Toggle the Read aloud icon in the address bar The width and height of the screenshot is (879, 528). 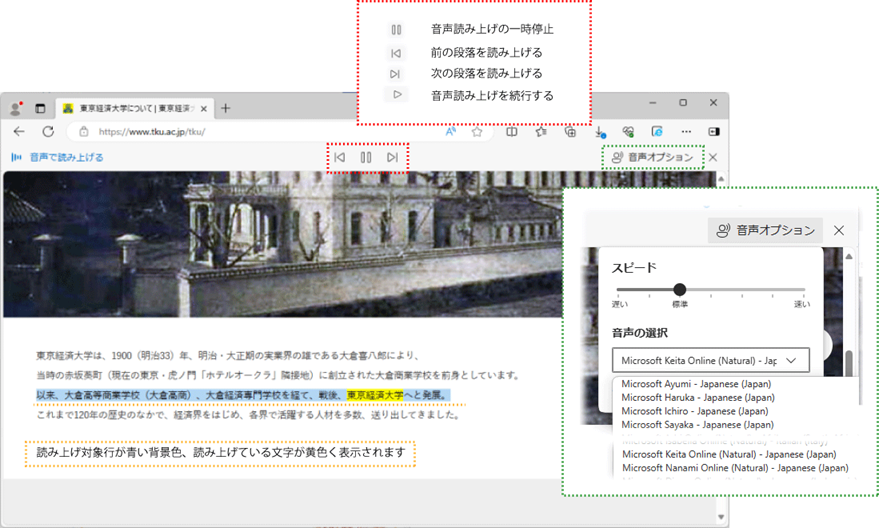(x=451, y=132)
